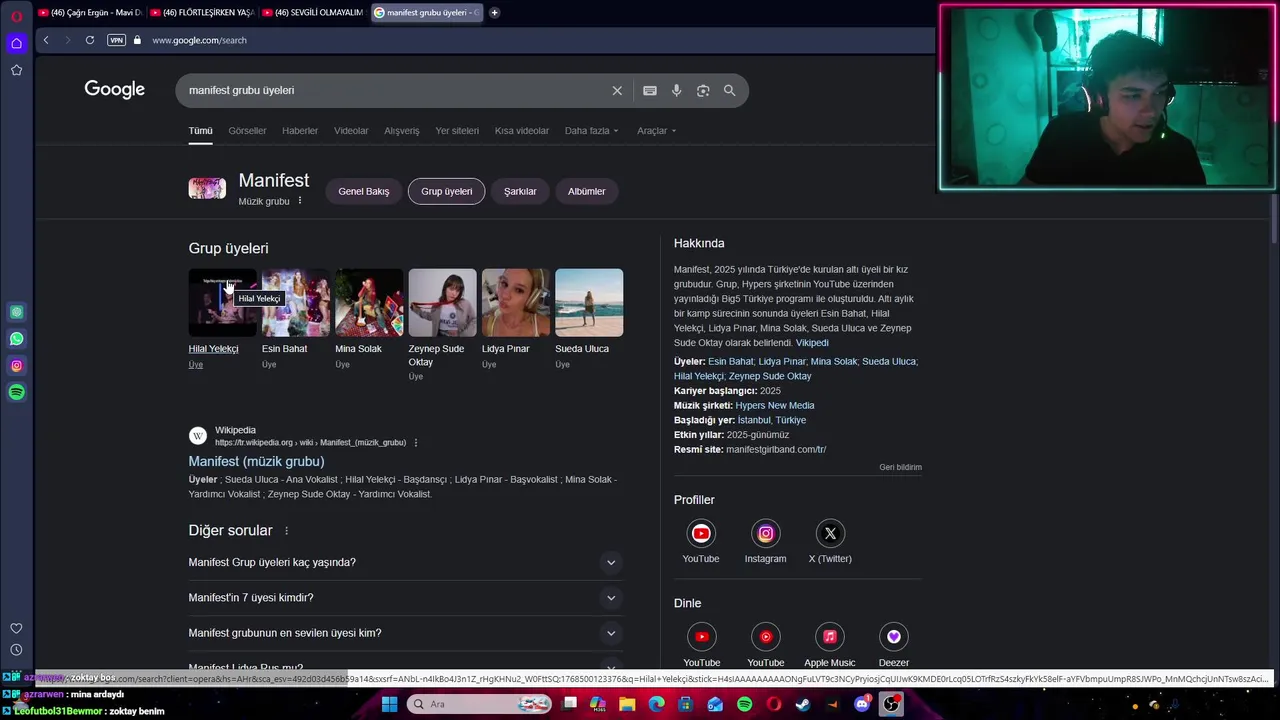
Task: Switch to the Görseller tab
Action: 247,131
